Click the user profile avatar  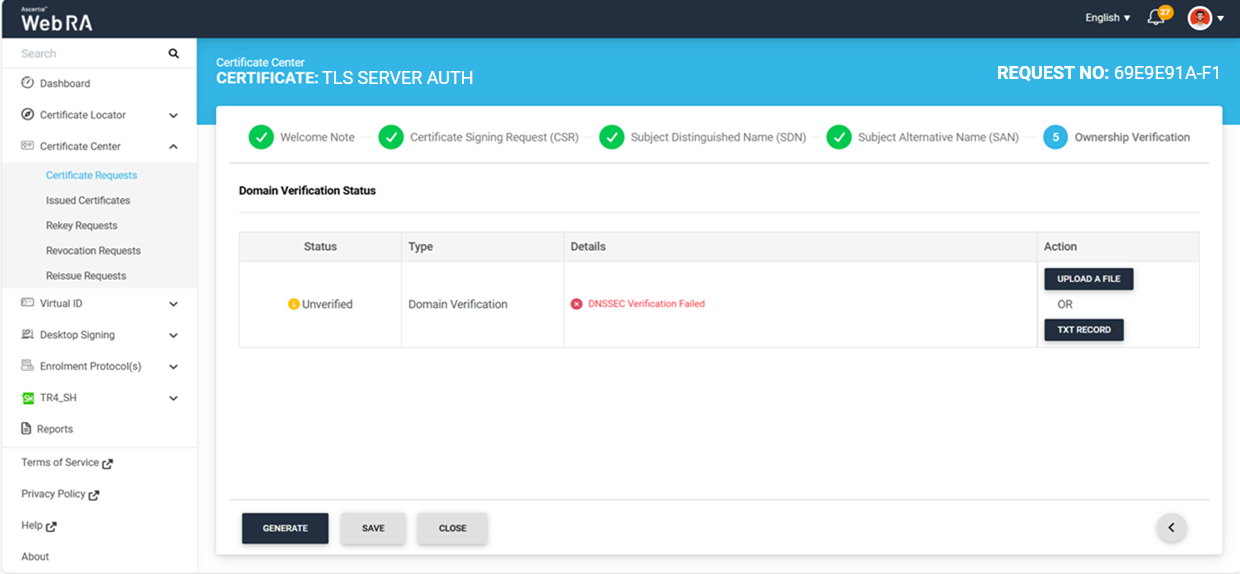click(1199, 18)
